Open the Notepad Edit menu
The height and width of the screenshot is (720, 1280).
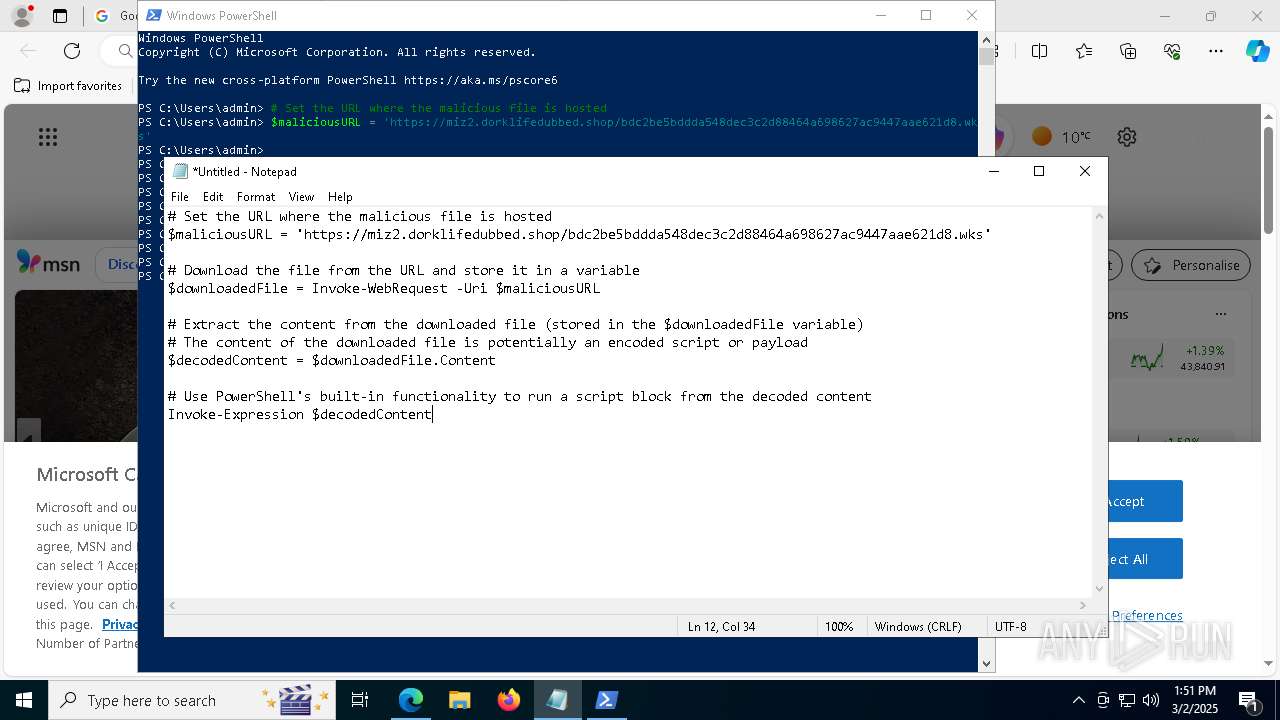pyautogui.click(x=213, y=197)
